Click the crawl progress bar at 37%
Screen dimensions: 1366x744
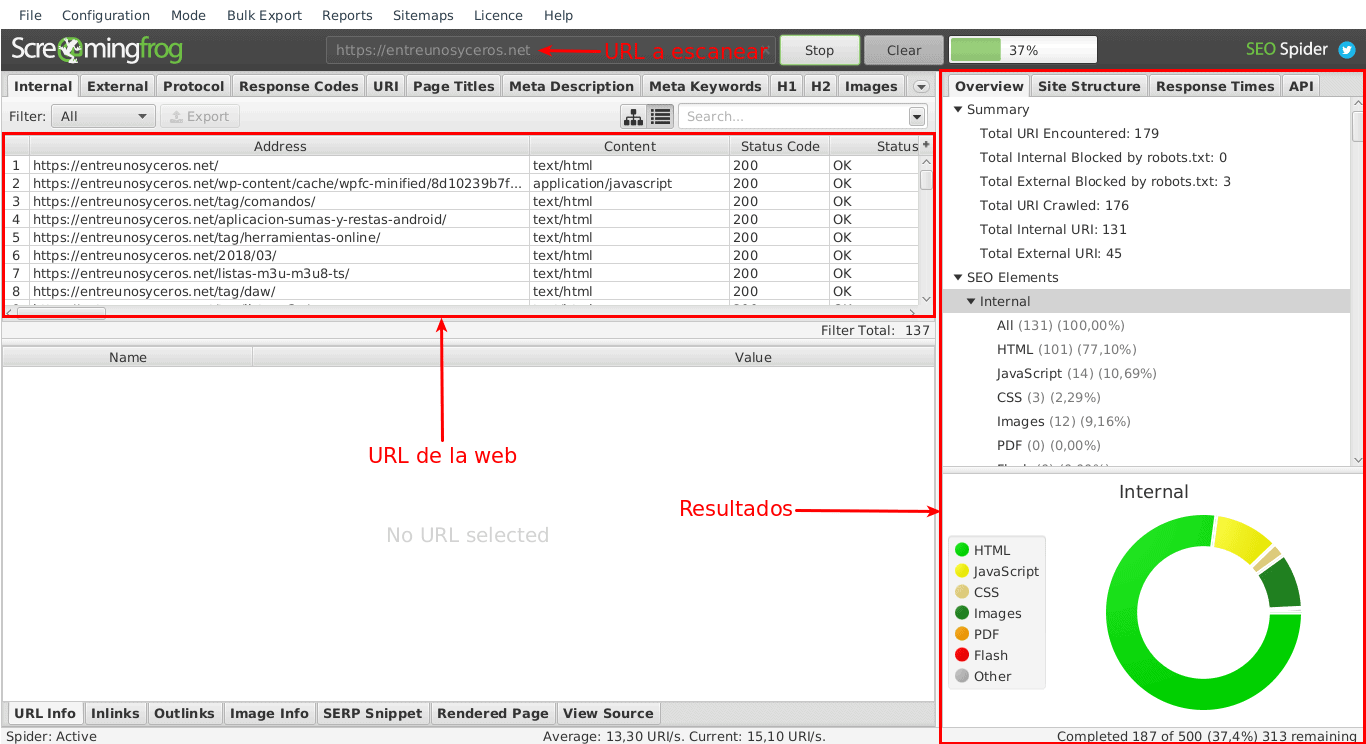click(1023, 50)
